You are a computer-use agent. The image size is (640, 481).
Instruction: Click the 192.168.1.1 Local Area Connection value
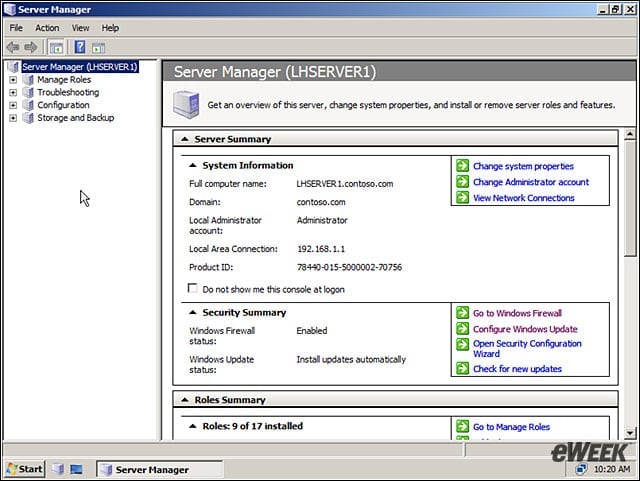321,249
